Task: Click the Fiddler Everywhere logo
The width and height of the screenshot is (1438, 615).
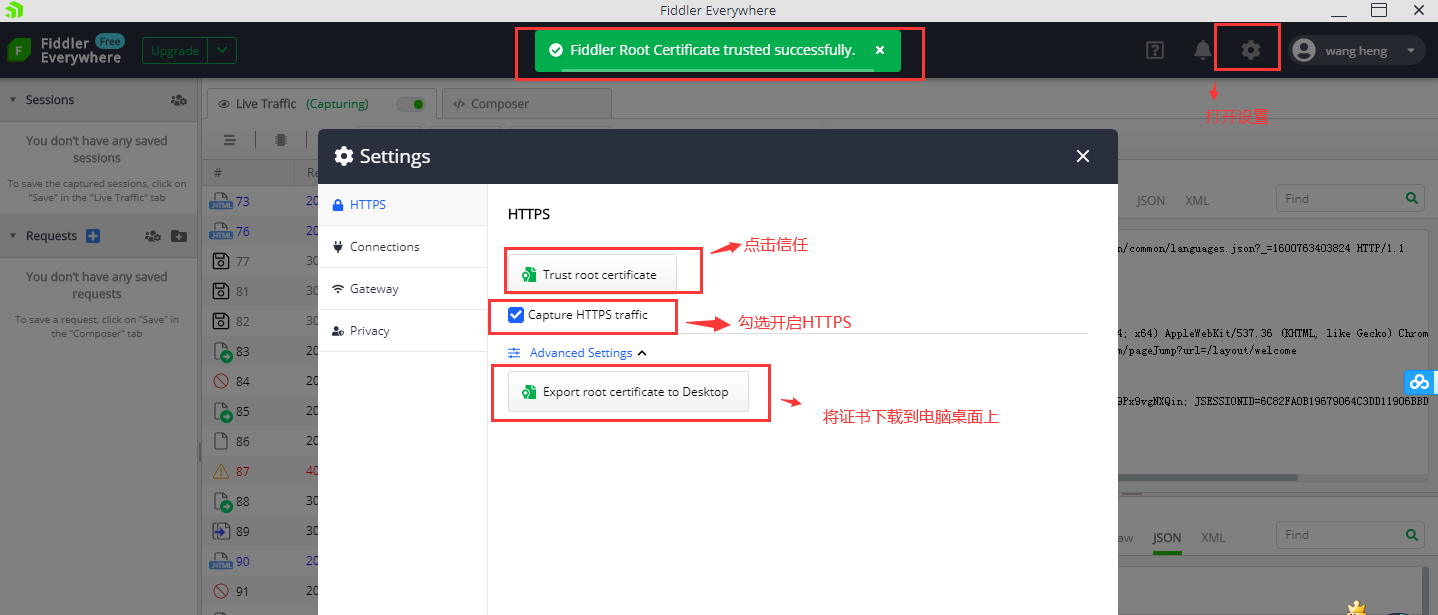Action: click(x=65, y=50)
